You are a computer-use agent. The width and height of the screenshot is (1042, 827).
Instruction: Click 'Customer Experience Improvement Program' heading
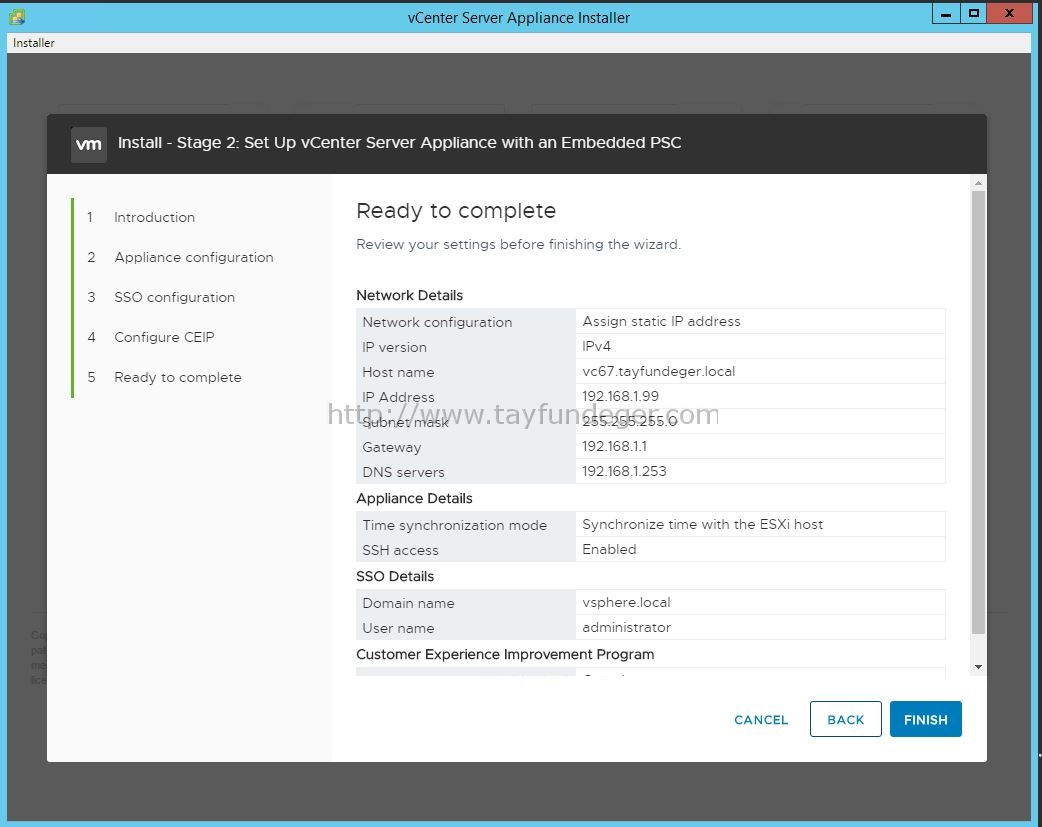tap(505, 654)
